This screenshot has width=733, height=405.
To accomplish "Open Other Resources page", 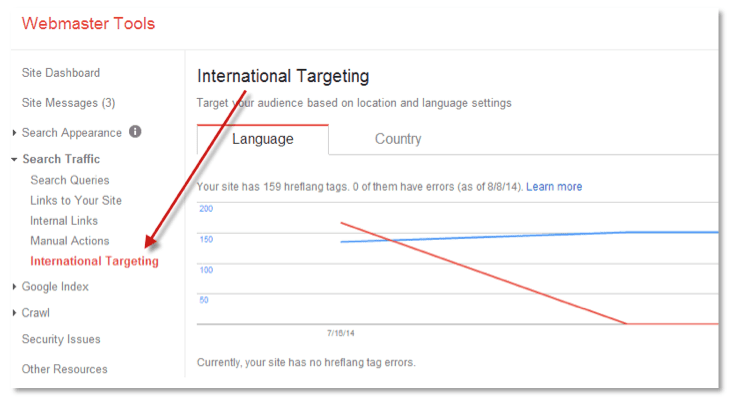I will pyautogui.click(x=64, y=369).
